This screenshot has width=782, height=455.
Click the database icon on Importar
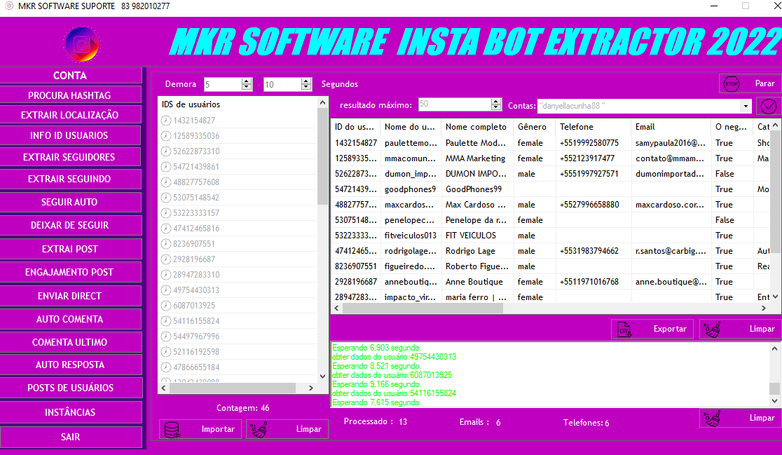pos(172,430)
